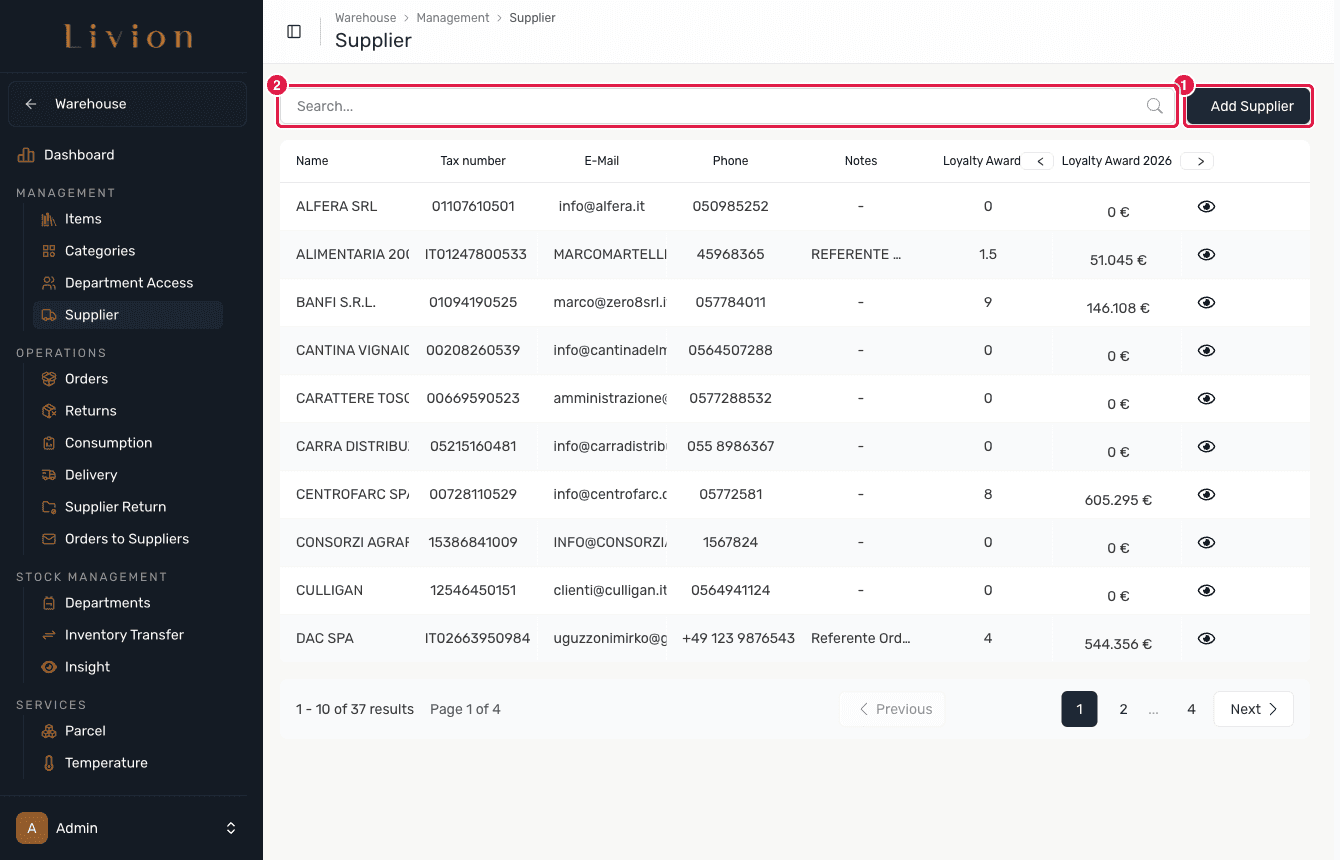The width and height of the screenshot is (1340, 860).
Task: Click the Orders to Suppliers envelope icon
Action: pos(48,539)
